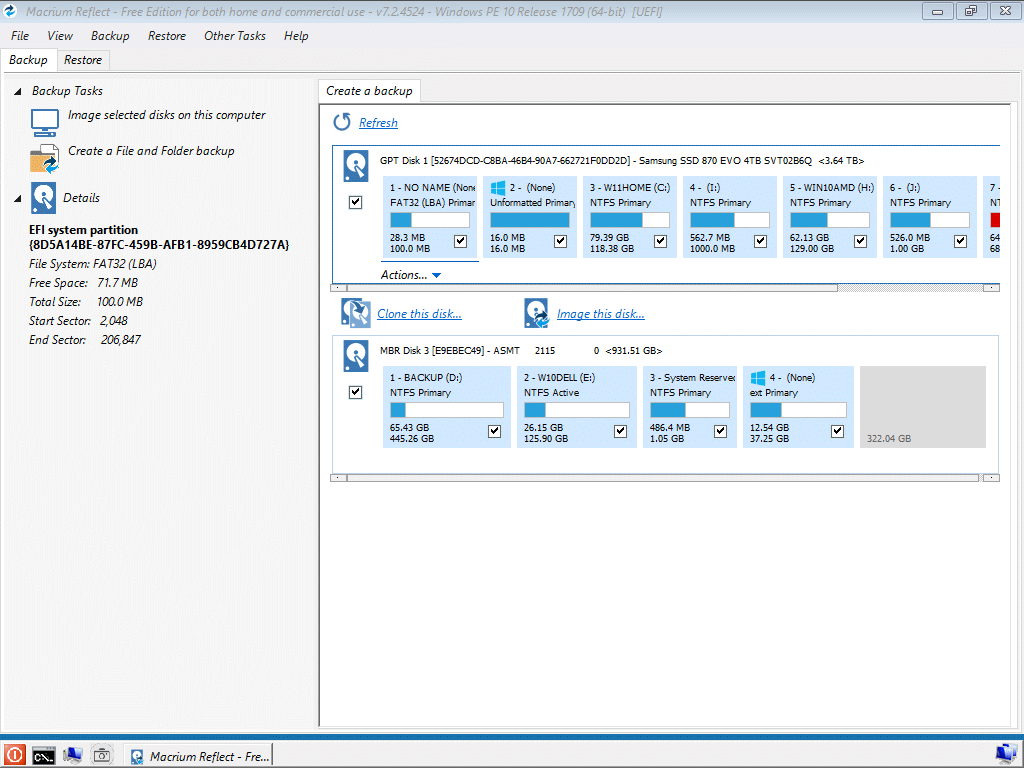Click the red power button on taskbar

14,756
